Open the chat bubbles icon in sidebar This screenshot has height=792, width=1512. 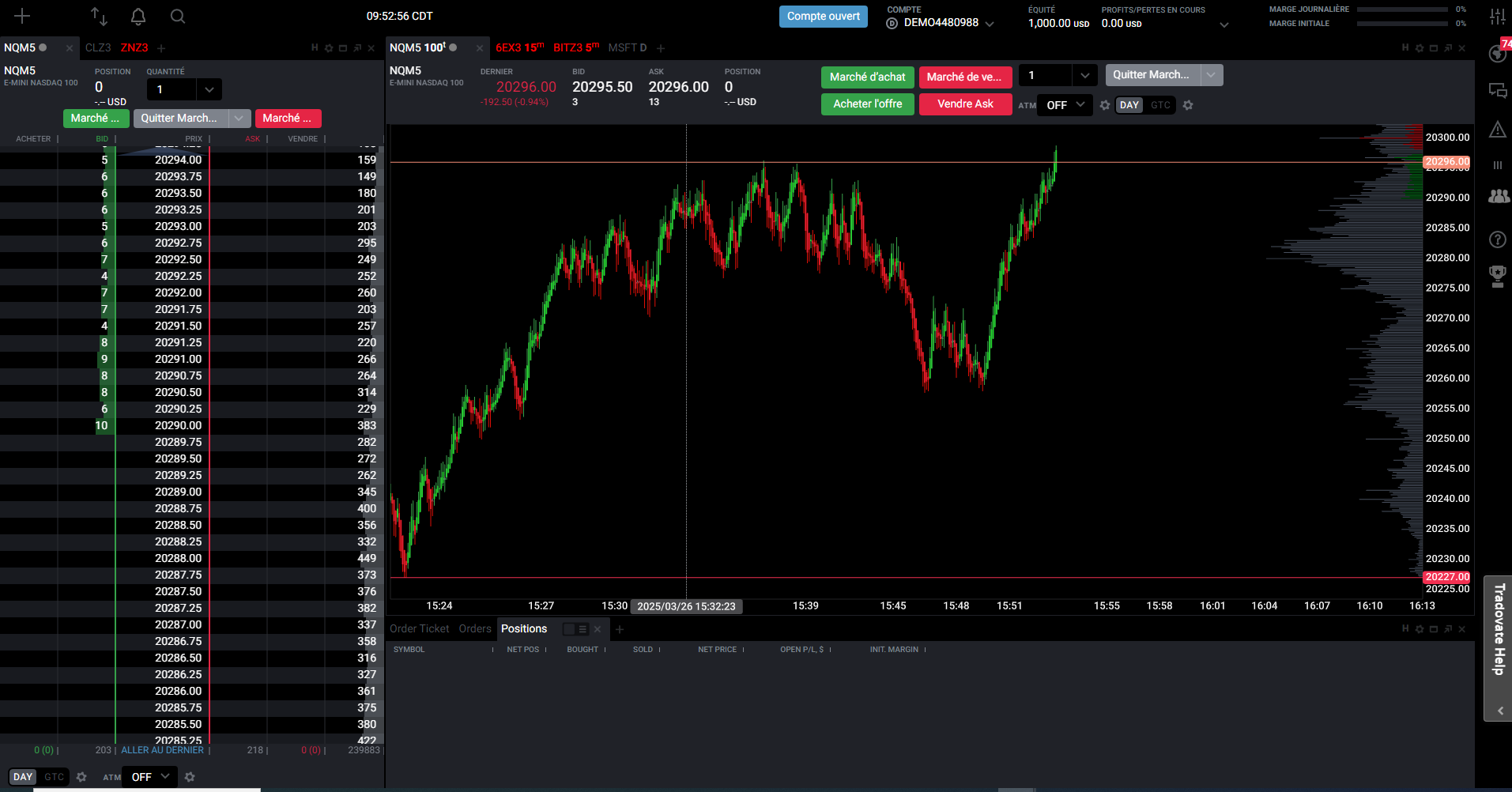[1497, 90]
